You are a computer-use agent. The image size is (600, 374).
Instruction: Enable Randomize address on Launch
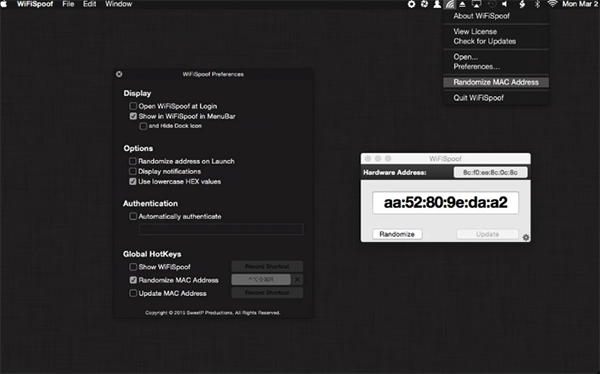133,161
